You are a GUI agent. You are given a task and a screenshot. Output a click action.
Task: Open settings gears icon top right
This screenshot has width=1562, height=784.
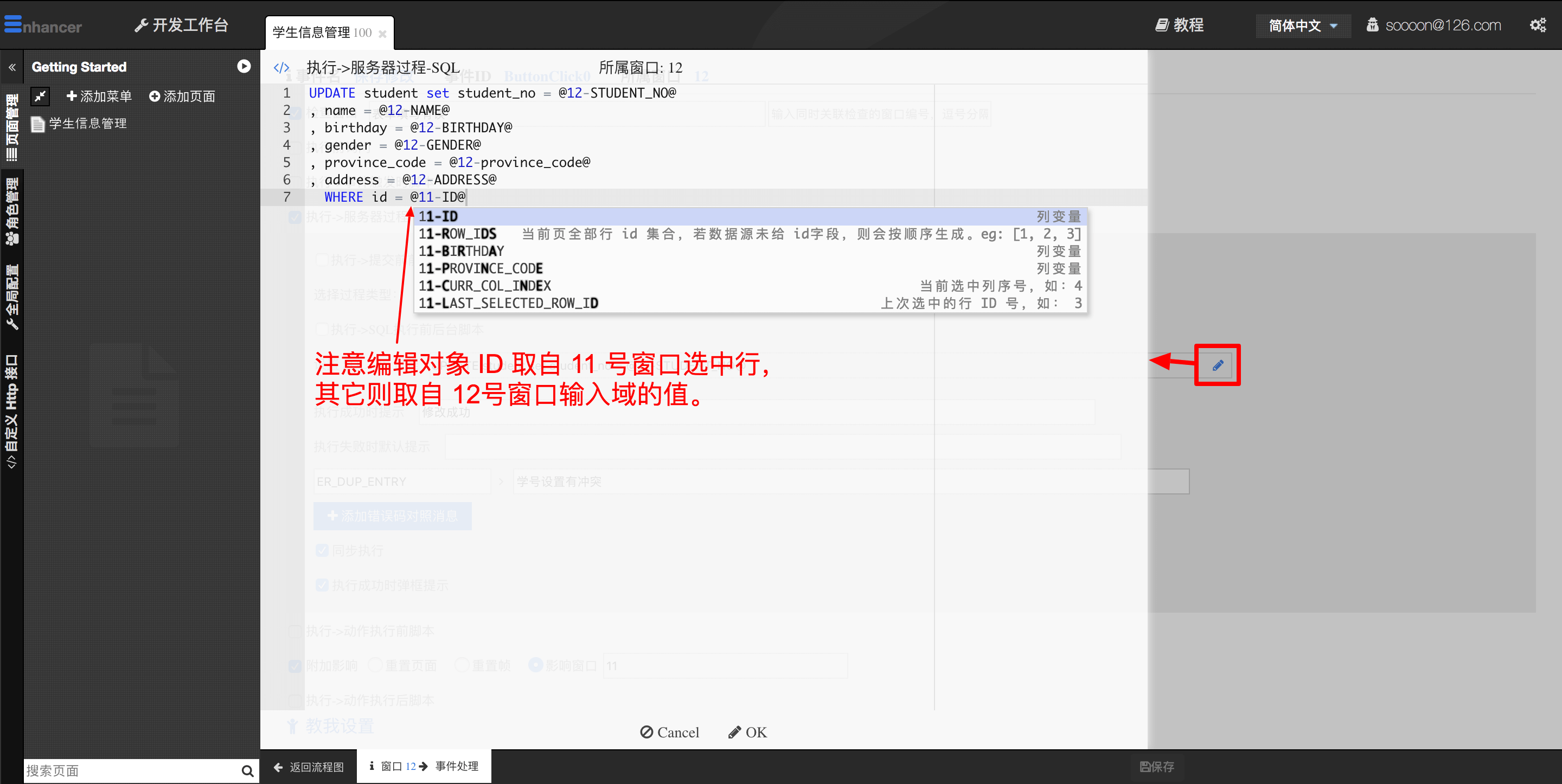(x=1538, y=25)
